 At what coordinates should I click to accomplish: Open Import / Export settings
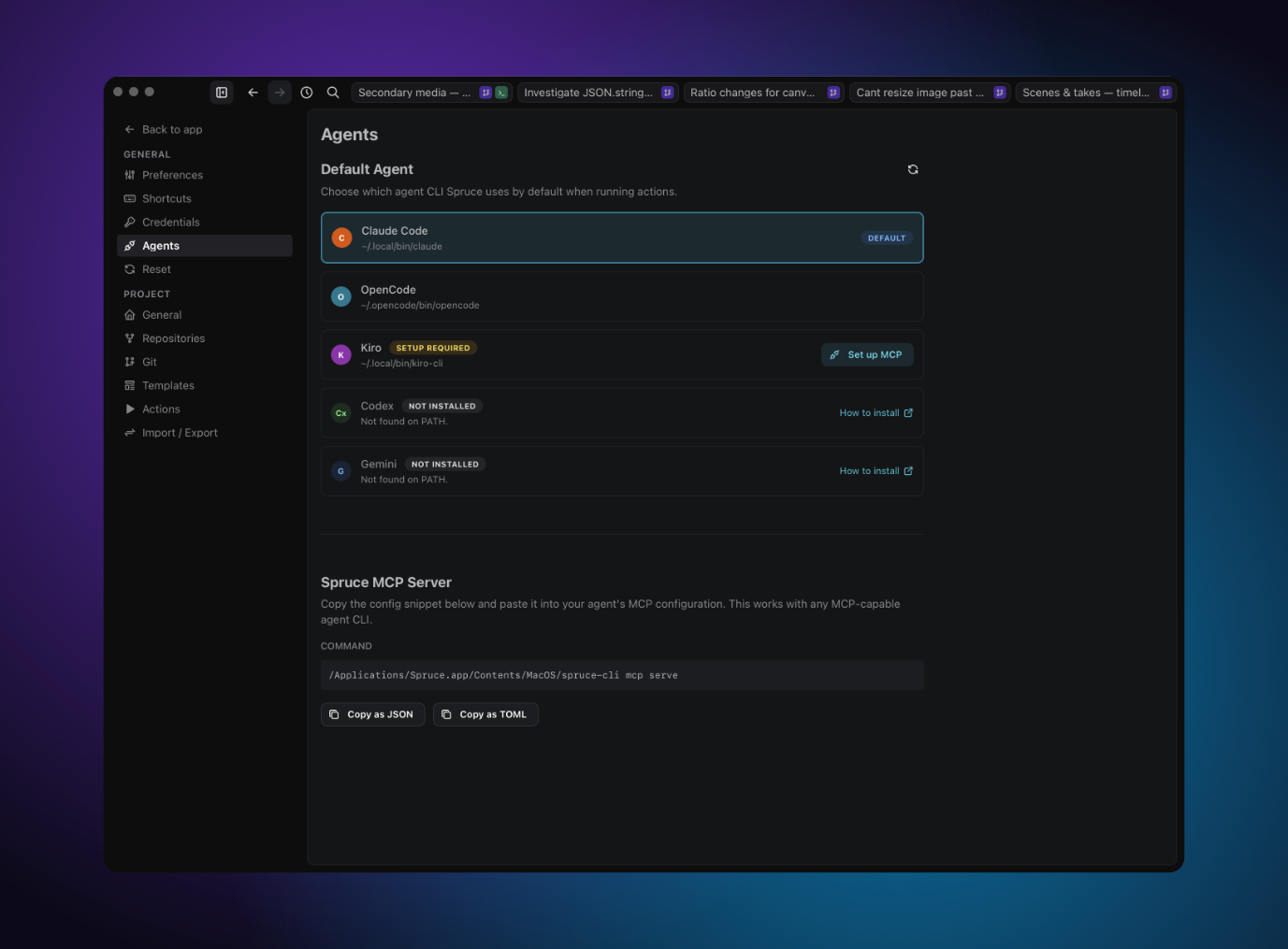[205, 433]
